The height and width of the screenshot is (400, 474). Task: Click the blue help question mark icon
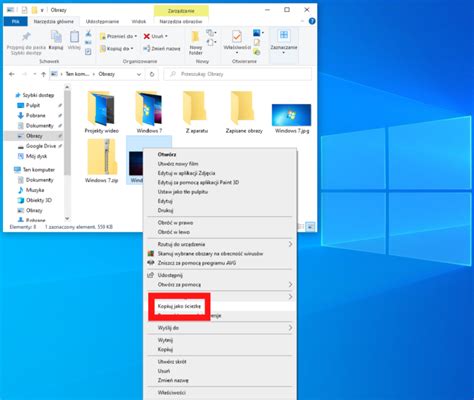point(312,21)
